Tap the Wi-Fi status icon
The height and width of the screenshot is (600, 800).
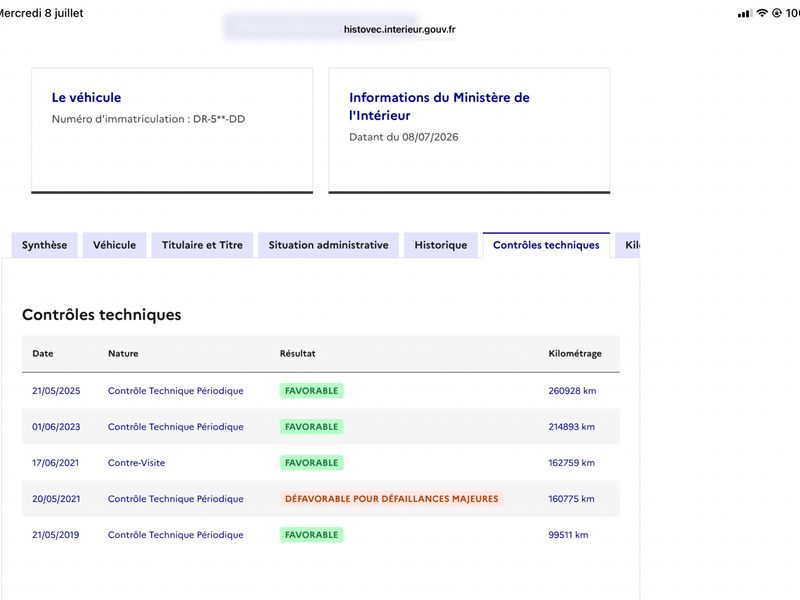tap(762, 13)
